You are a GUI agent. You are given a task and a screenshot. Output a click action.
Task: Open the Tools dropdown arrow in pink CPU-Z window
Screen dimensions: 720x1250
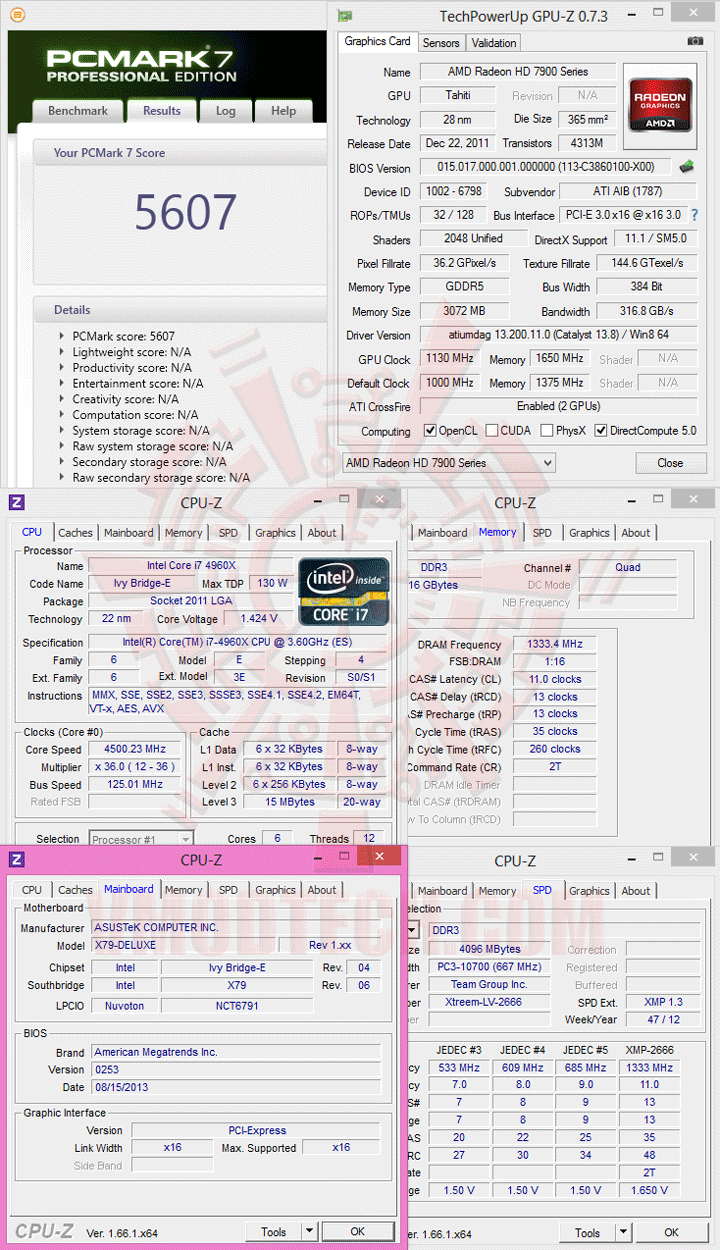point(309,1232)
